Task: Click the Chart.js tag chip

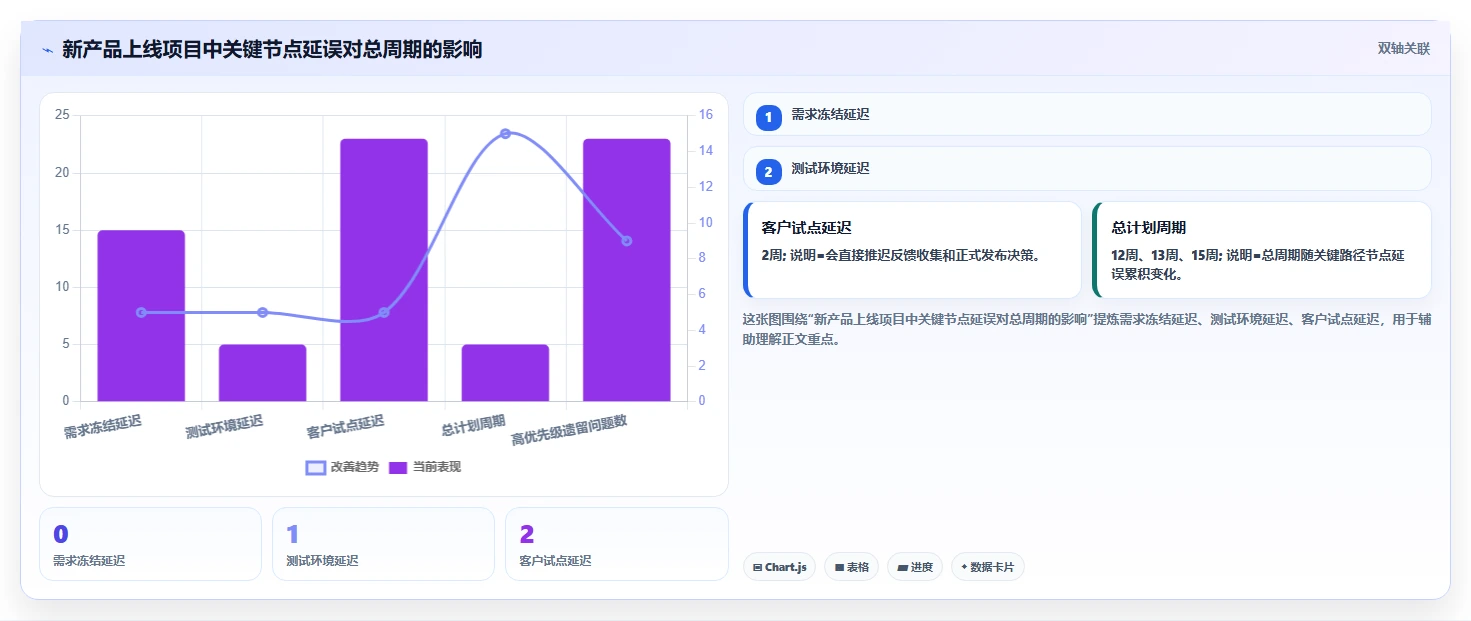Action: (779, 567)
